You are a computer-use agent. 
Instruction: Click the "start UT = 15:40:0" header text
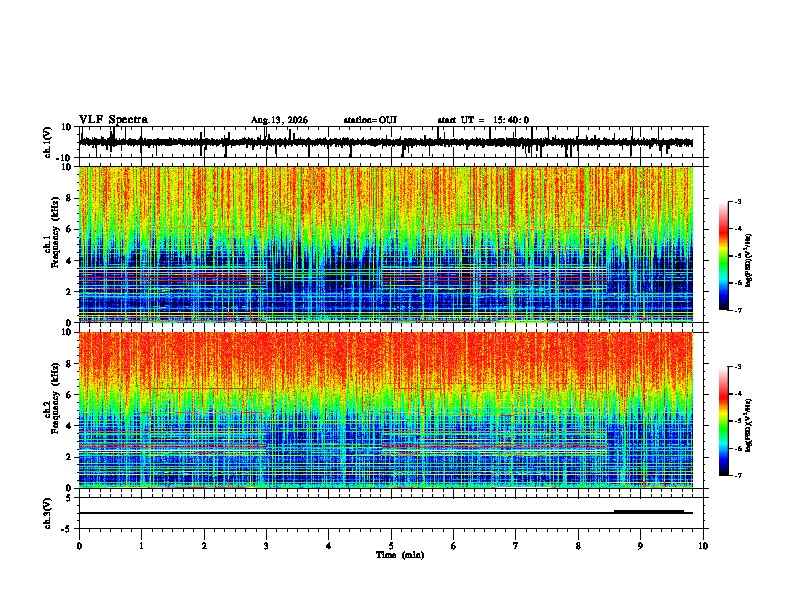(483, 120)
